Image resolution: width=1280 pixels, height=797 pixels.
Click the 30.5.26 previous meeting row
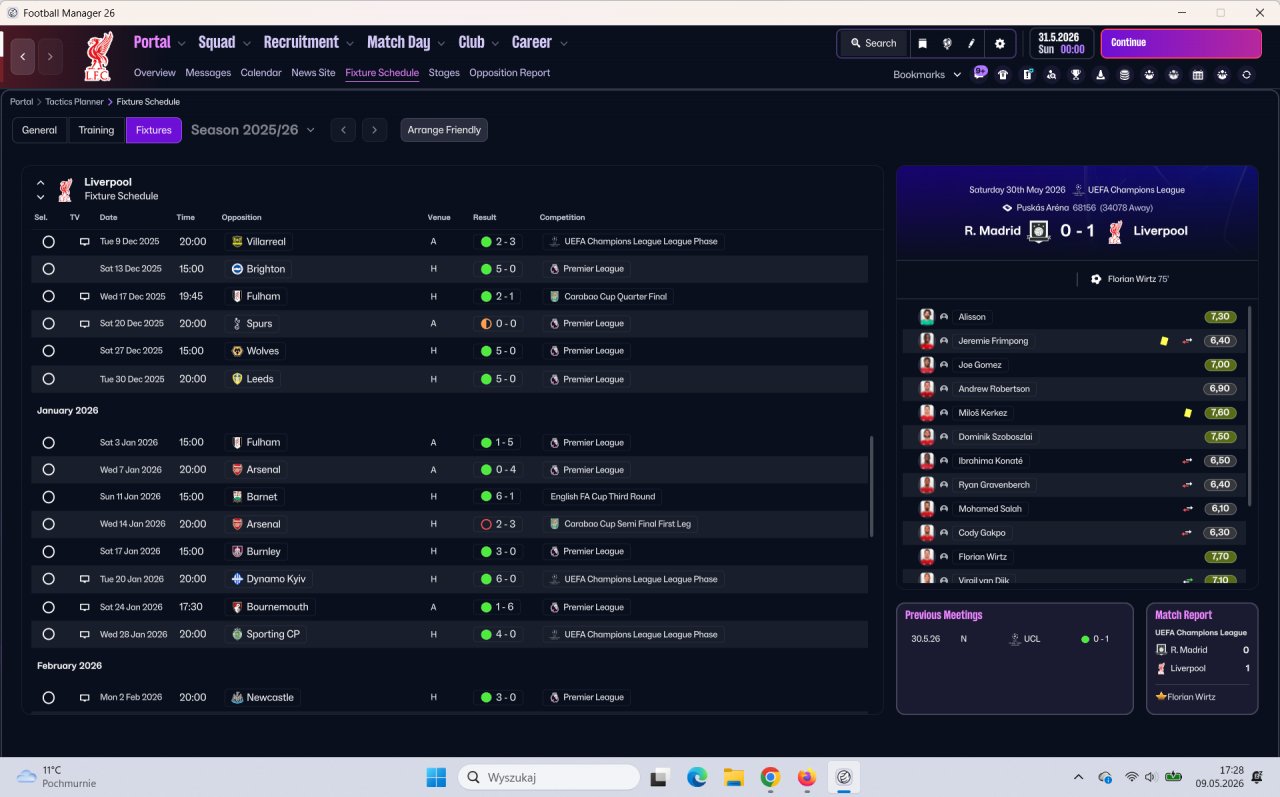click(1014, 639)
